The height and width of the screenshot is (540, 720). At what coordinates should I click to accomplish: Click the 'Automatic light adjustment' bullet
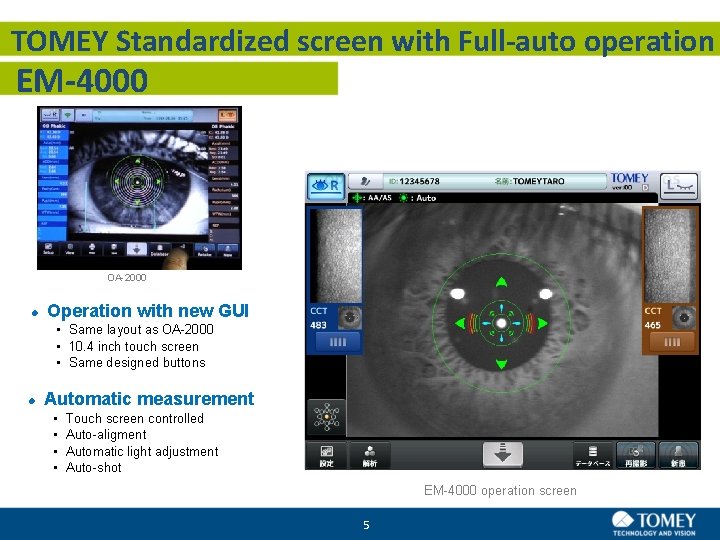tap(142, 451)
